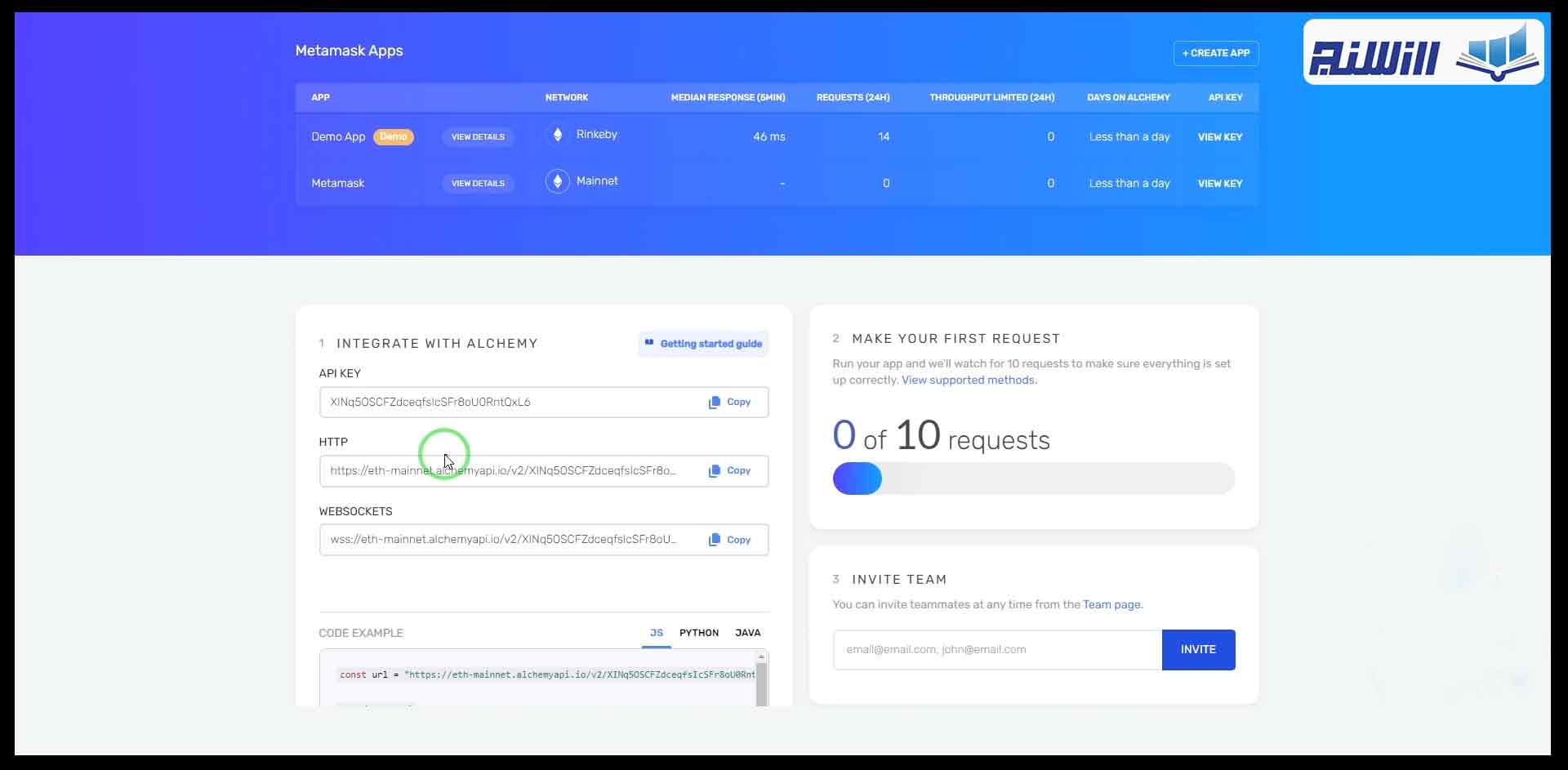Click the NETWORK column header
Screen dimensions: 1568x770
coord(567,97)
